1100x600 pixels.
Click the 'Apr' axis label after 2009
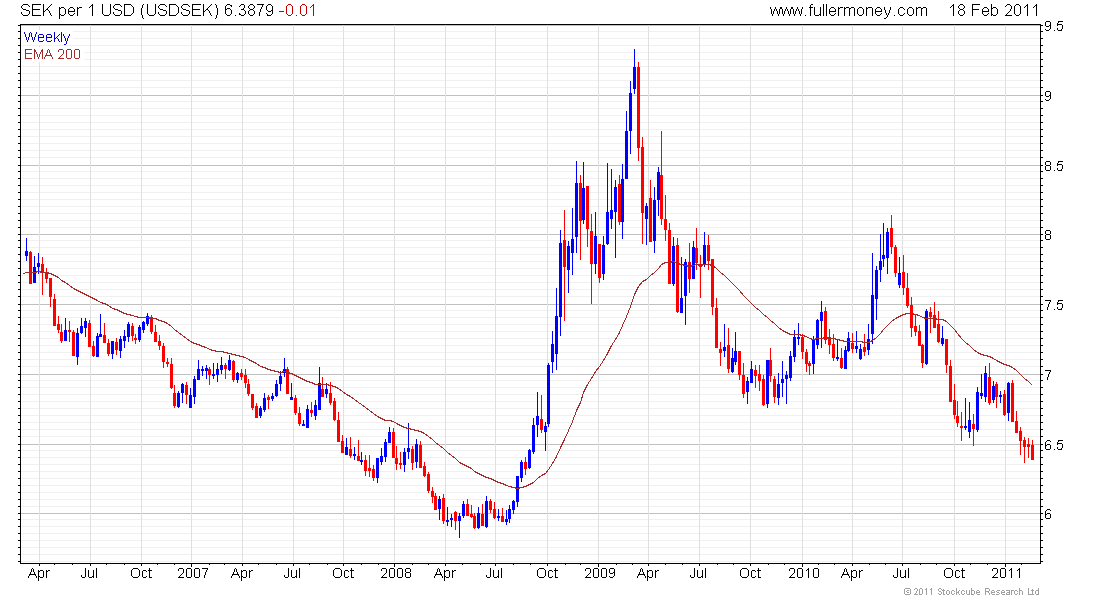pos(648,574)
